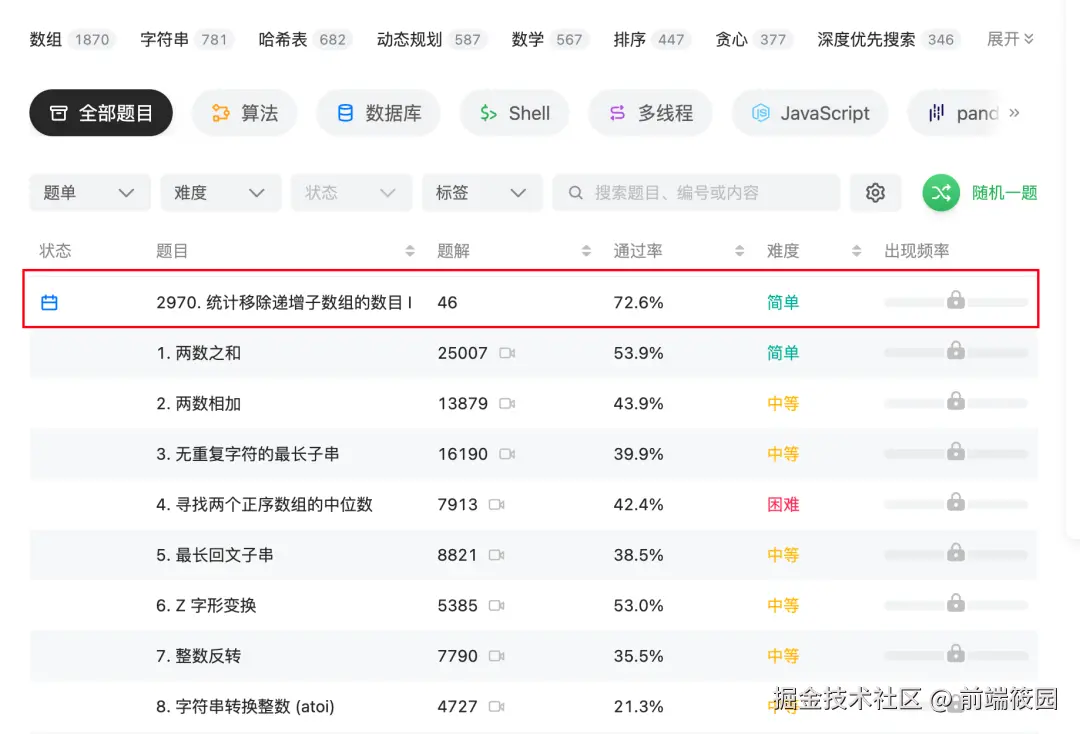Viewport: 1080px width, 734px height.
Task: Sort problems by the 题目 column
Action: pos(410,251)
